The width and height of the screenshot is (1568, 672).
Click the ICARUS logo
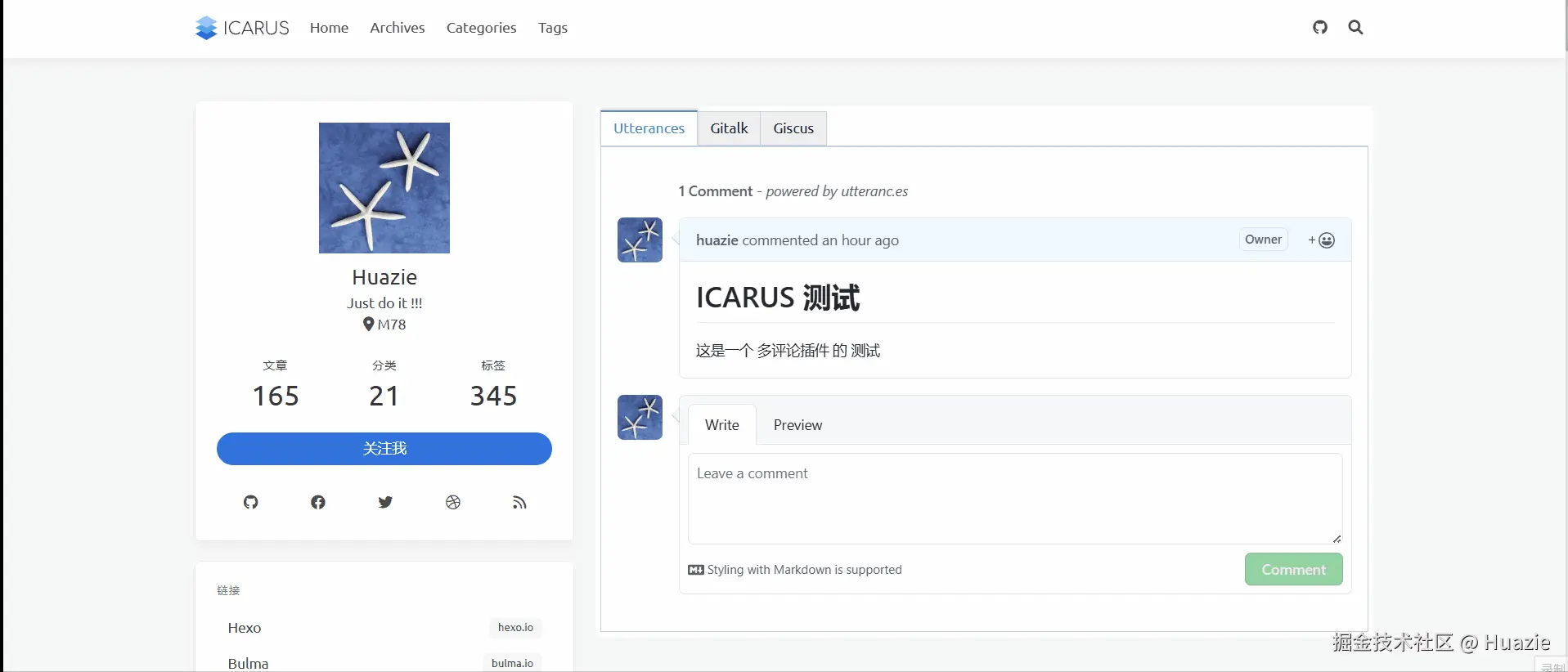tap(242, 28)
